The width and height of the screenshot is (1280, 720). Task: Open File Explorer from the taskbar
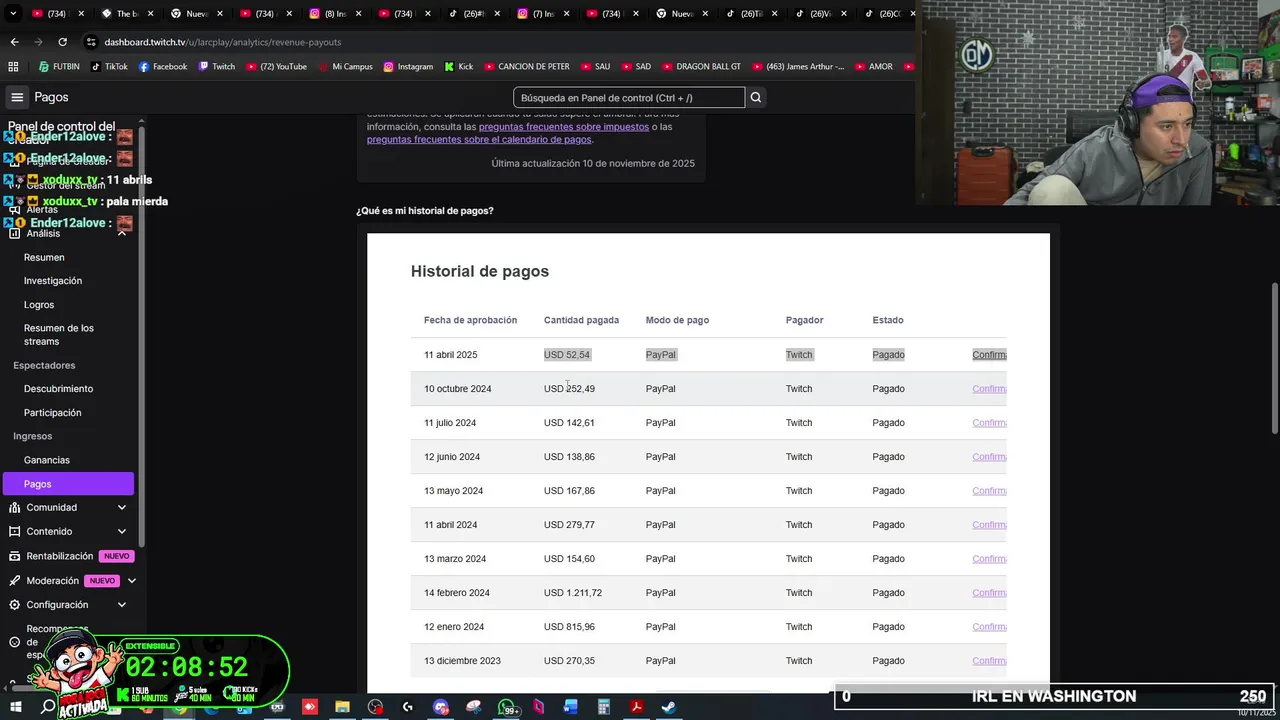(x=342, y=707)
